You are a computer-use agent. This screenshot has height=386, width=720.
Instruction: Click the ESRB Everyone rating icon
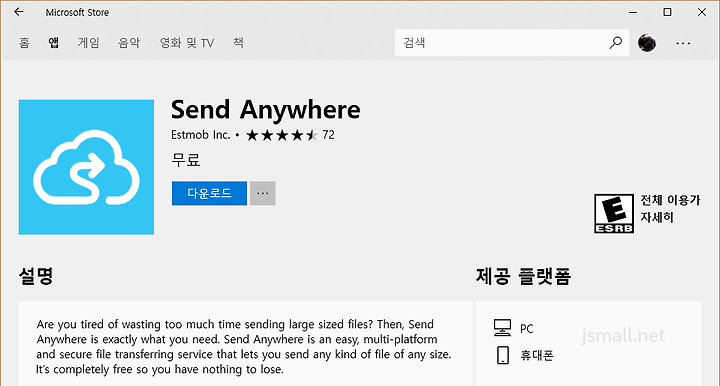(x=614, y=213)
